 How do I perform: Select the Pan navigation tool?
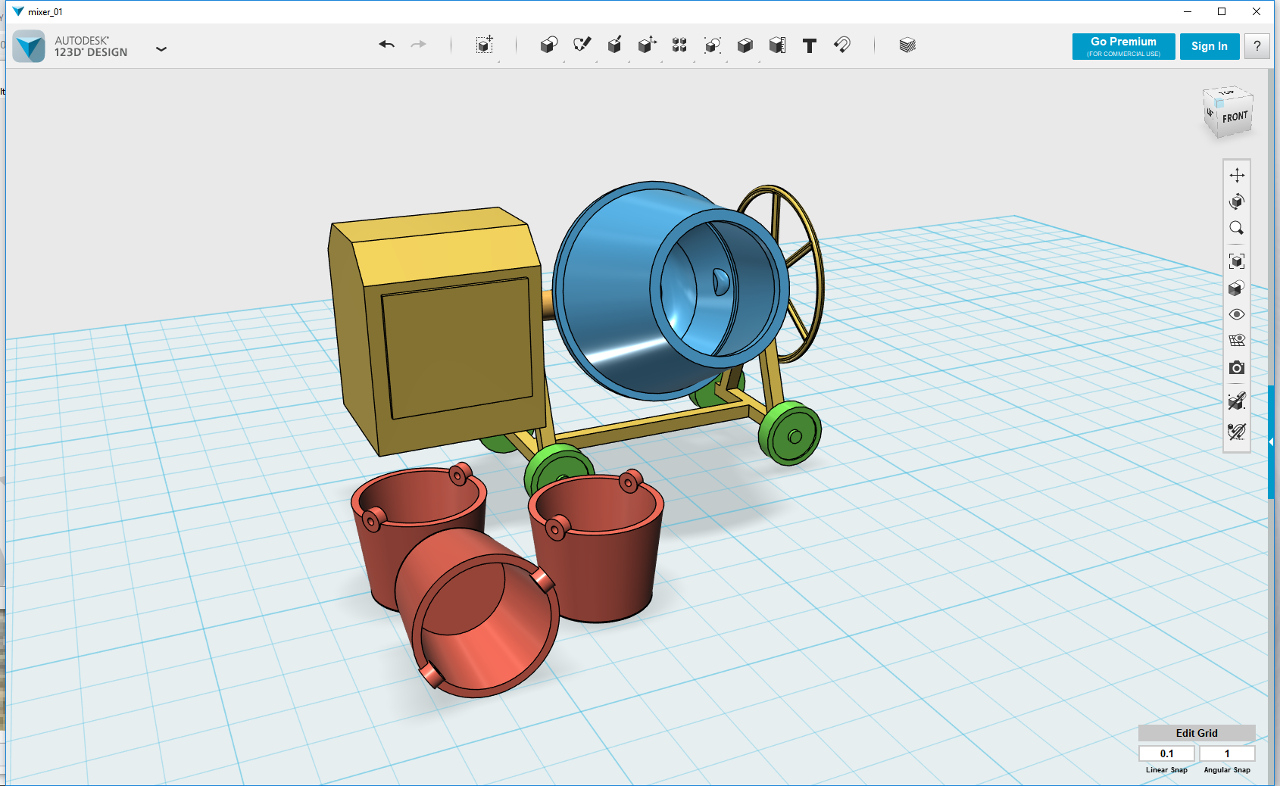point(1237,175)
